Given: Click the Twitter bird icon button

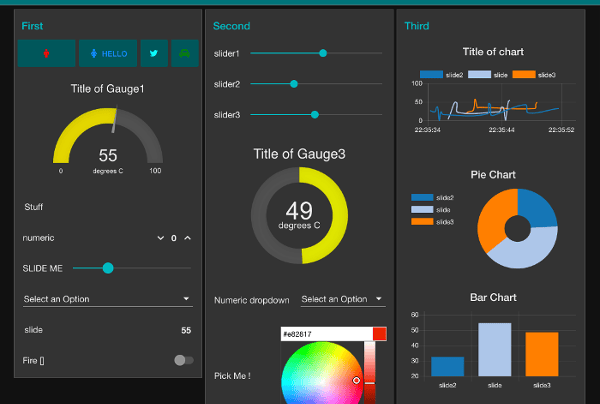Looking at the screenshot, I should click(x=154, y=53).
